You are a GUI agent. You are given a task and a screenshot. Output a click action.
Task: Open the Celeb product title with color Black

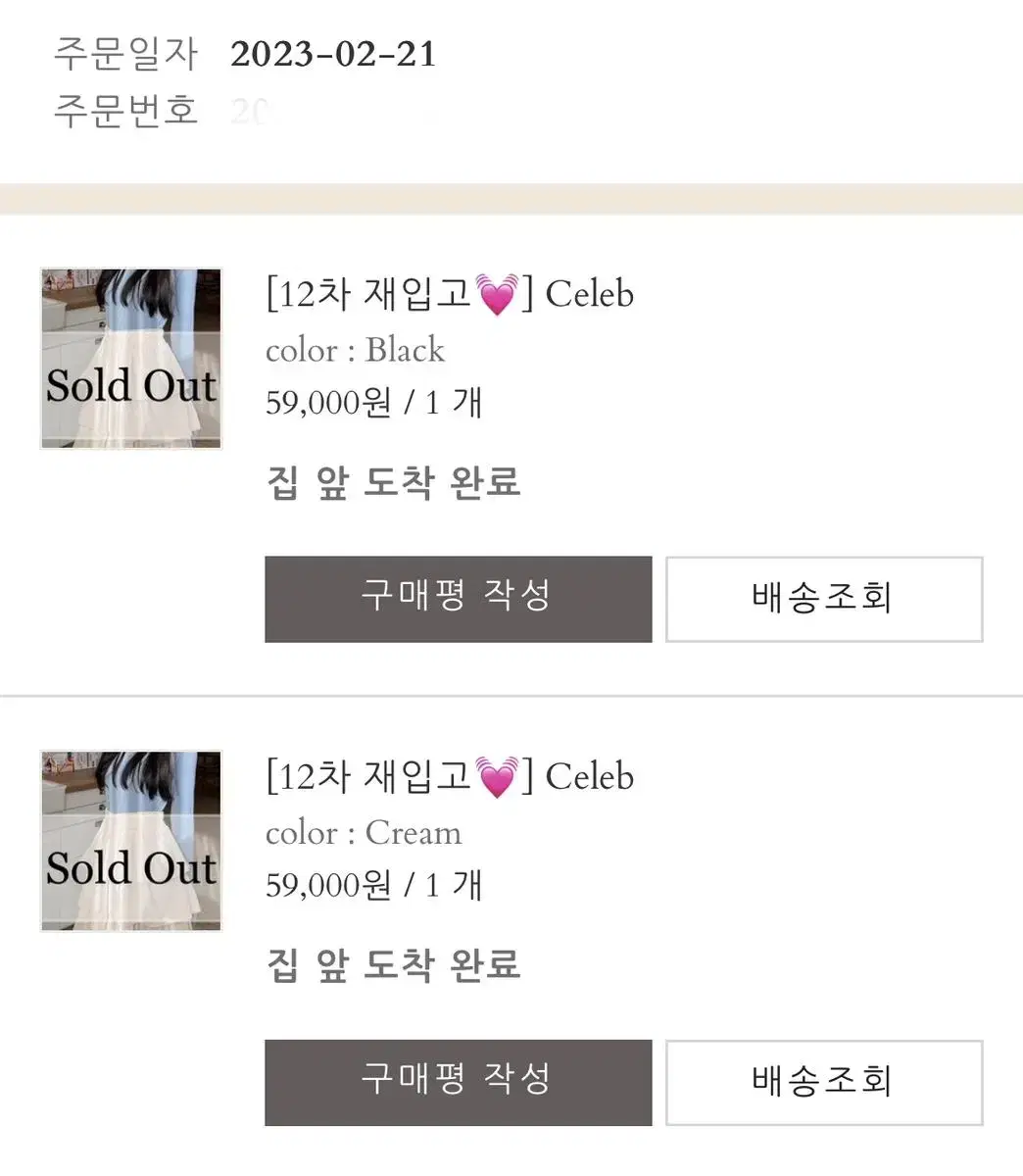coord(450,293)
